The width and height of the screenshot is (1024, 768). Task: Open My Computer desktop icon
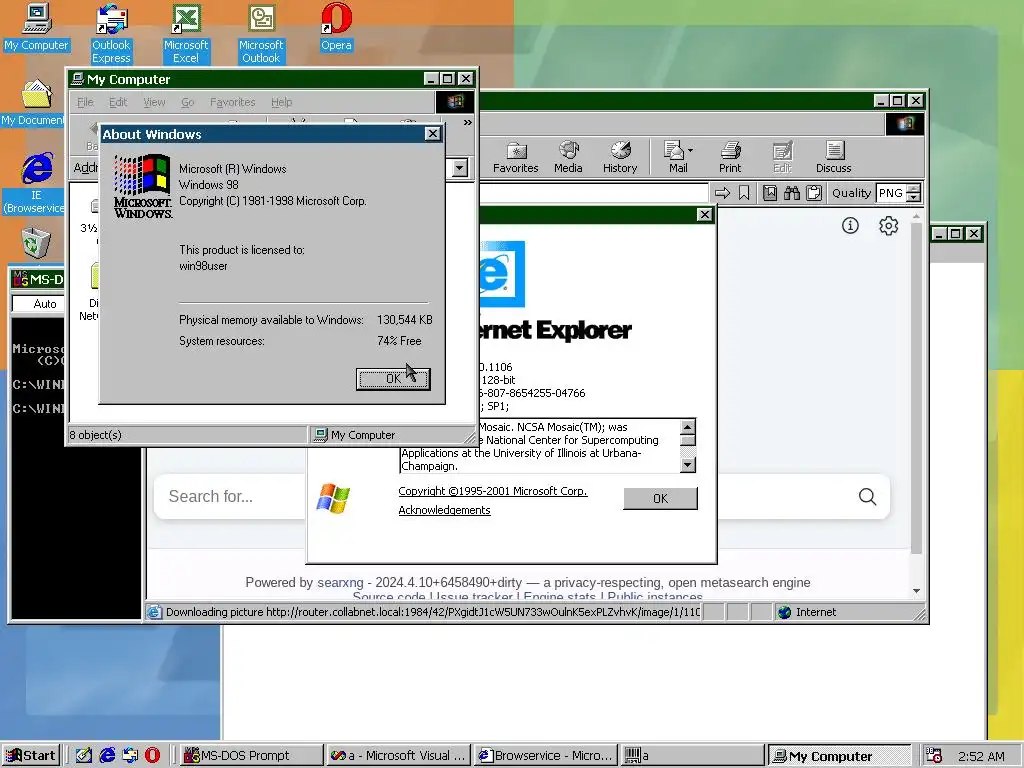point(36,27)
